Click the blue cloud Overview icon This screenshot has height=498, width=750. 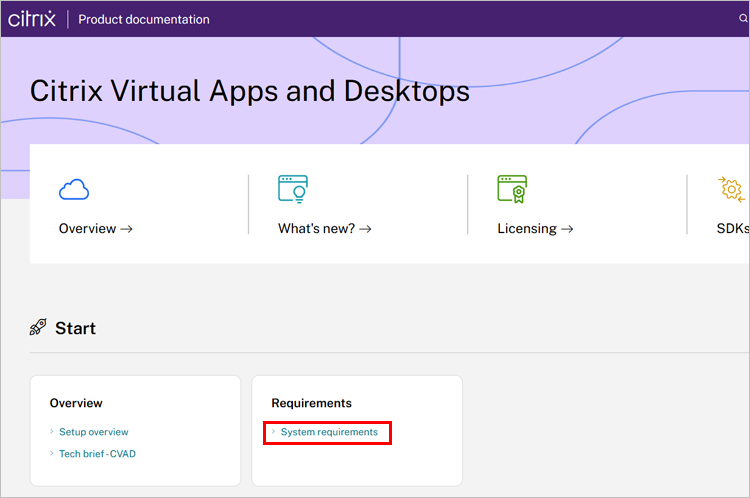click(74, 189)
